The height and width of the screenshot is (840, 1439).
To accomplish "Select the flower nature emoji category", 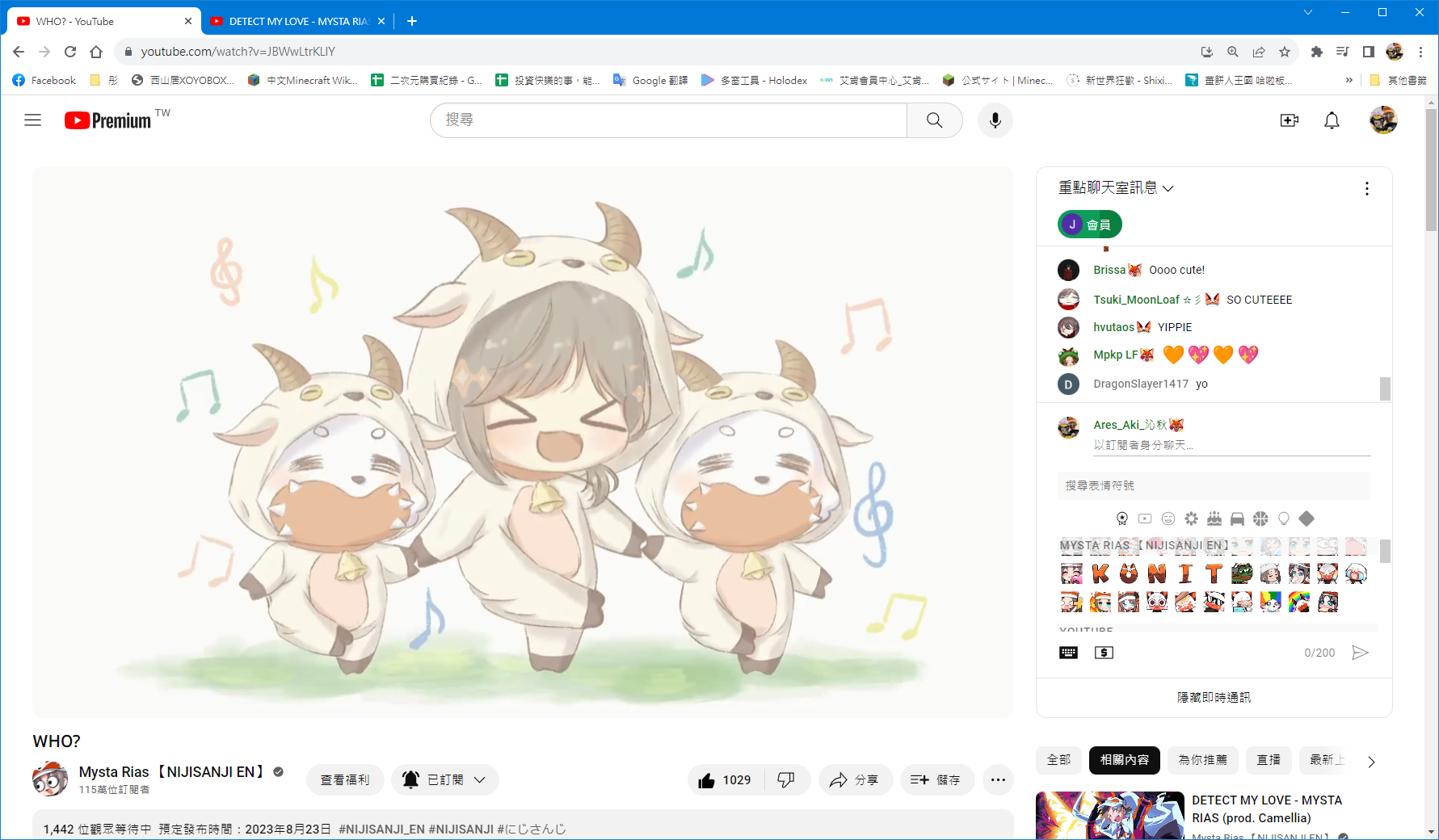I will 1191,519.
